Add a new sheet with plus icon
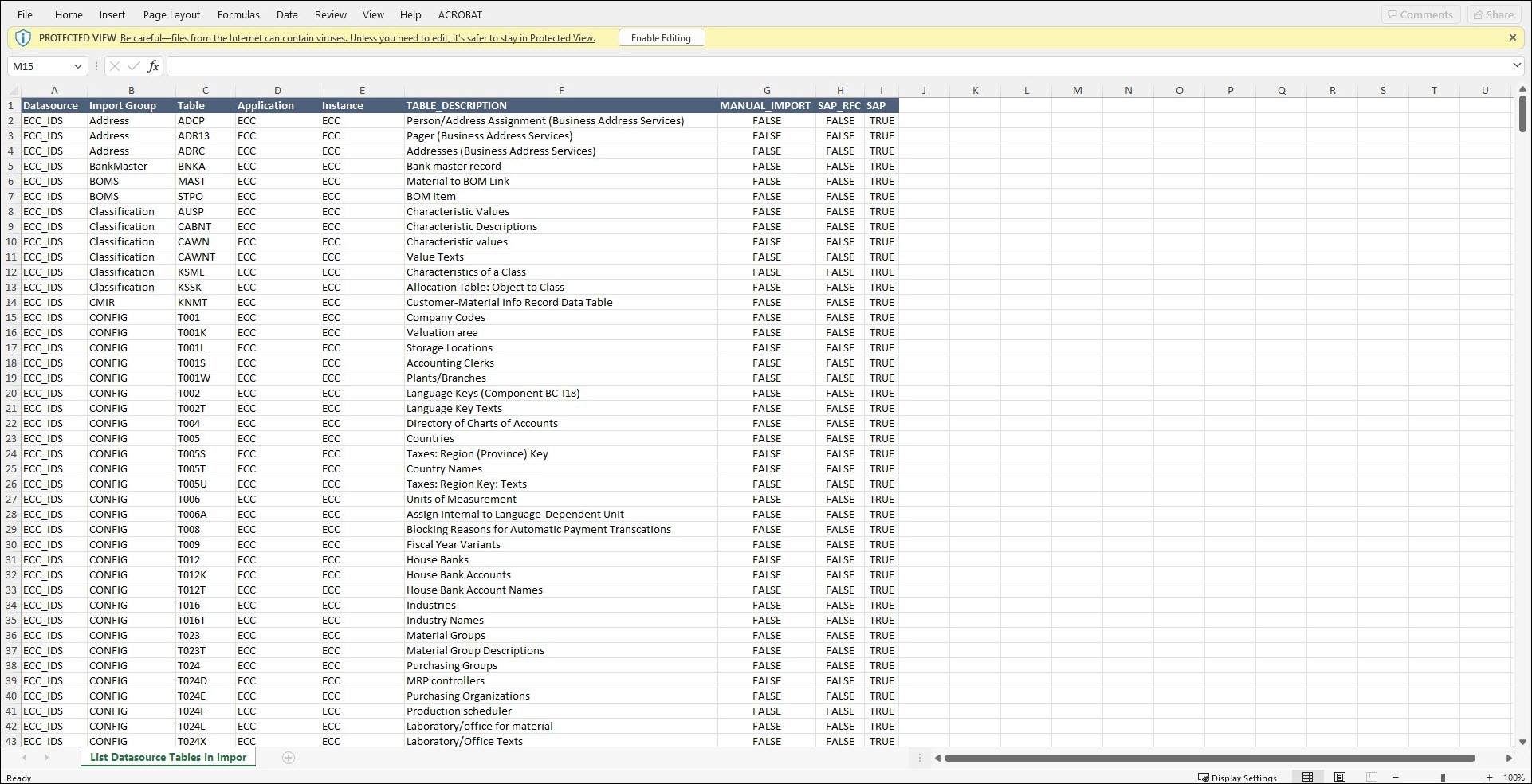 [x=289, y=758]
